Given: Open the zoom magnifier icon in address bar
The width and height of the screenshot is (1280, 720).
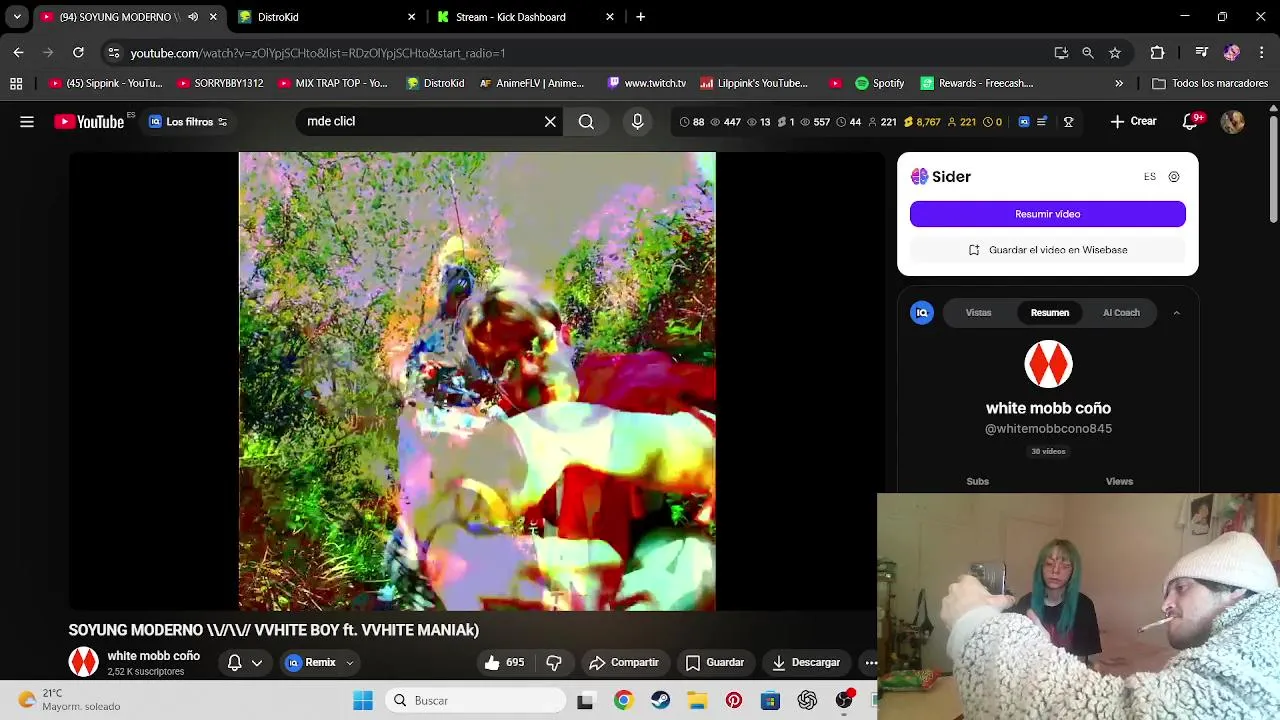Looking at the screenshot, I should pyautogui.click(x=1088, y=53).
